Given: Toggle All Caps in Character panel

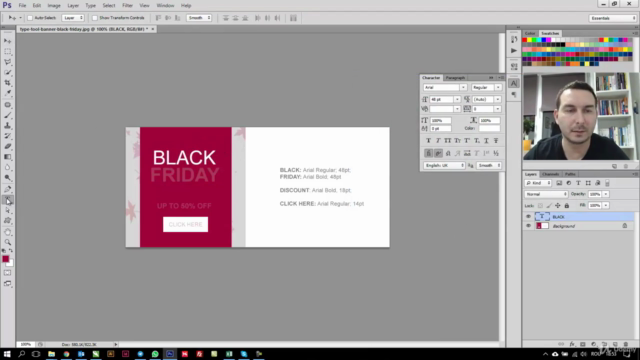Looking at the screenshot, I should 448,140.
